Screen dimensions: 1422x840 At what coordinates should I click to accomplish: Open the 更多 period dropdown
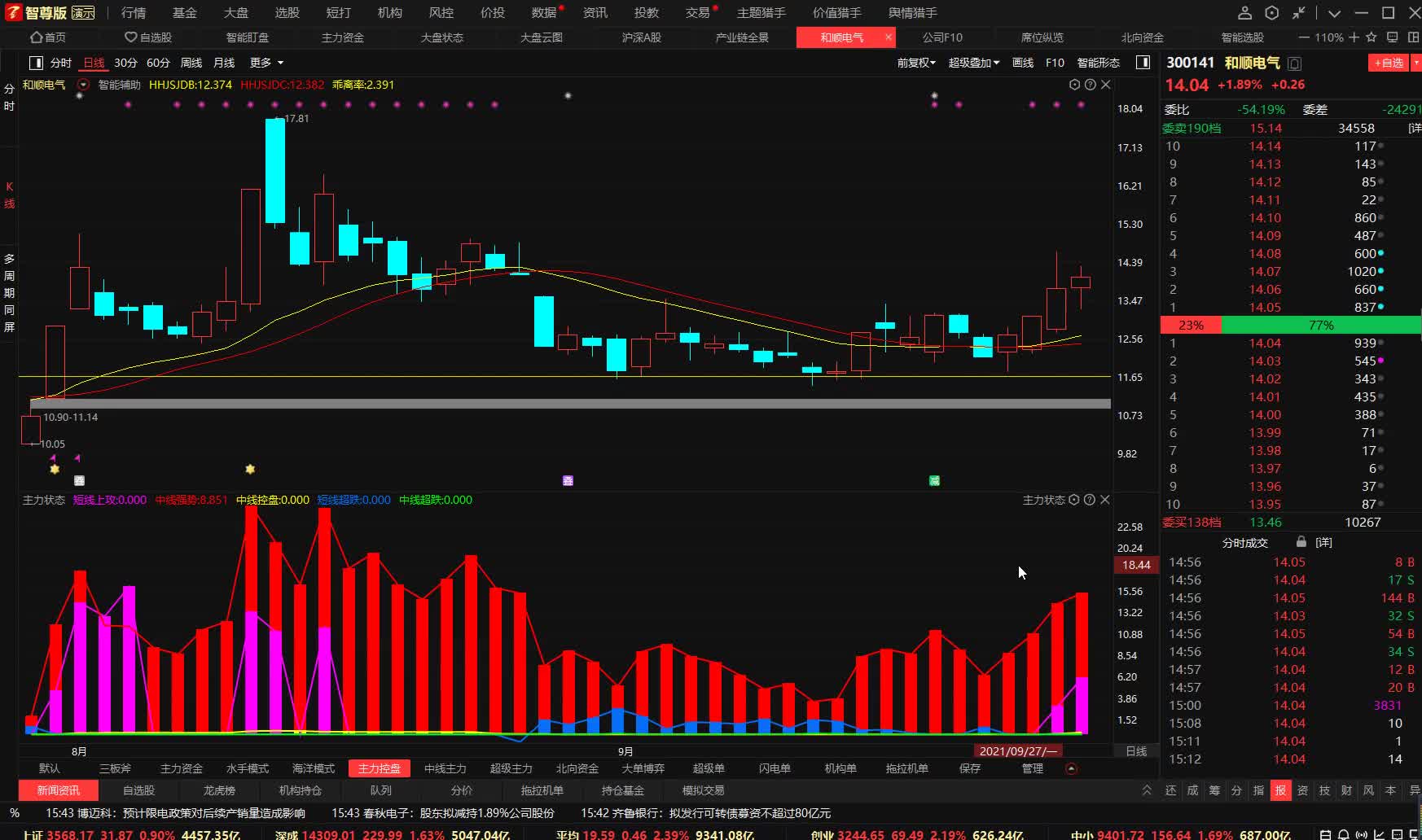266,63
